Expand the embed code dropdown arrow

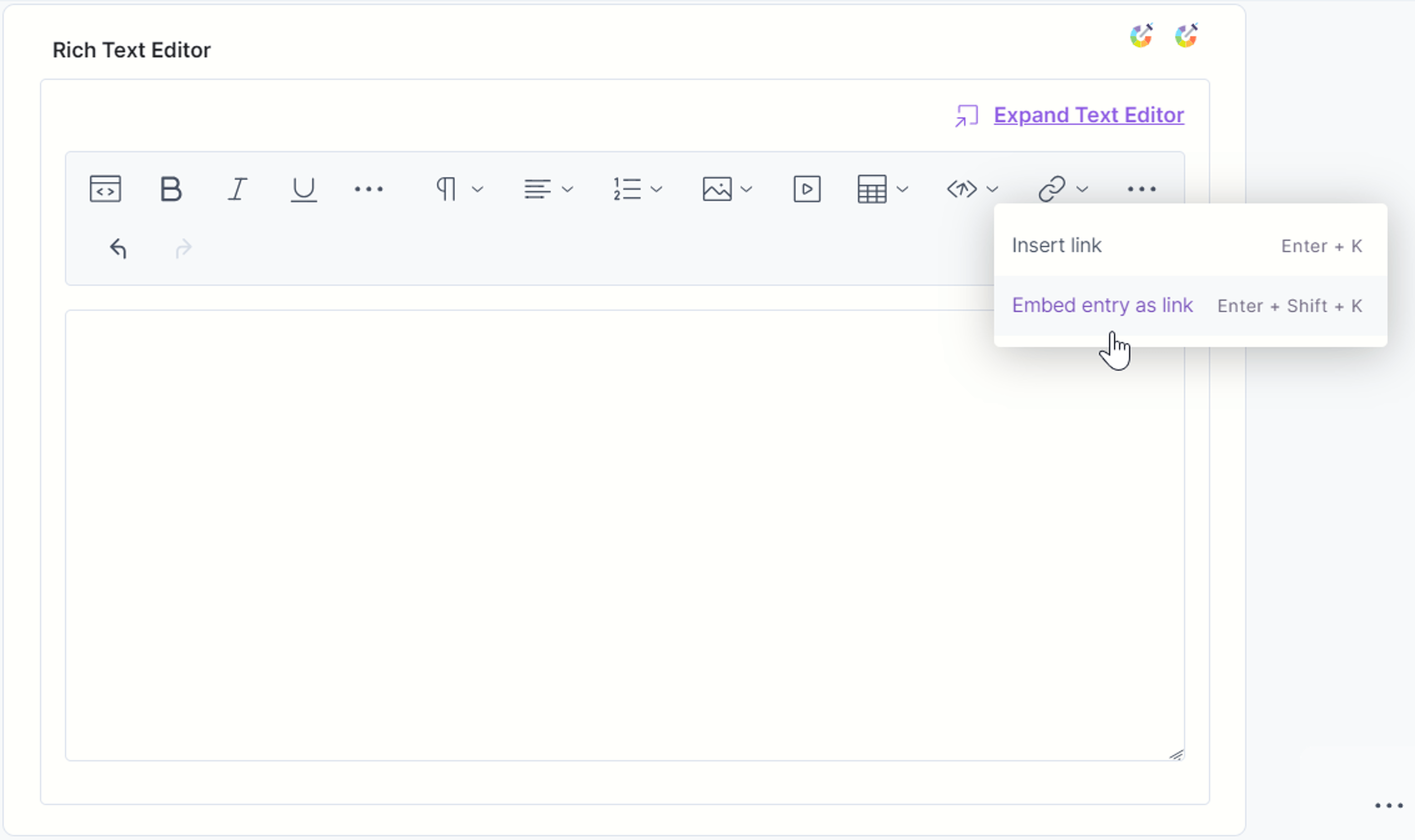coord(992,189)
